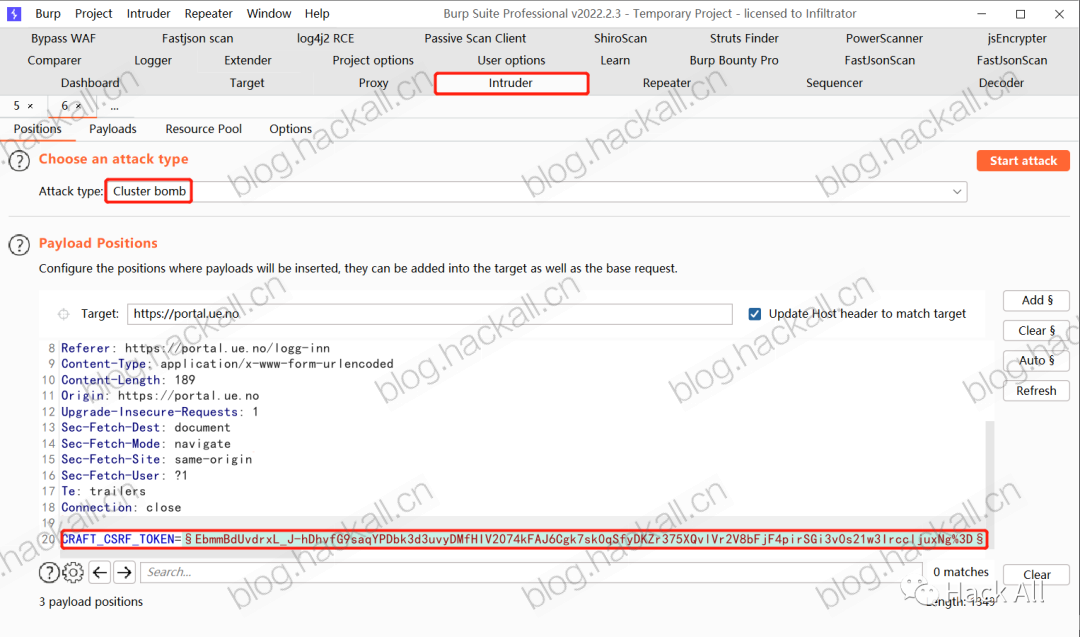Close Intruder tab number 5

30,106
